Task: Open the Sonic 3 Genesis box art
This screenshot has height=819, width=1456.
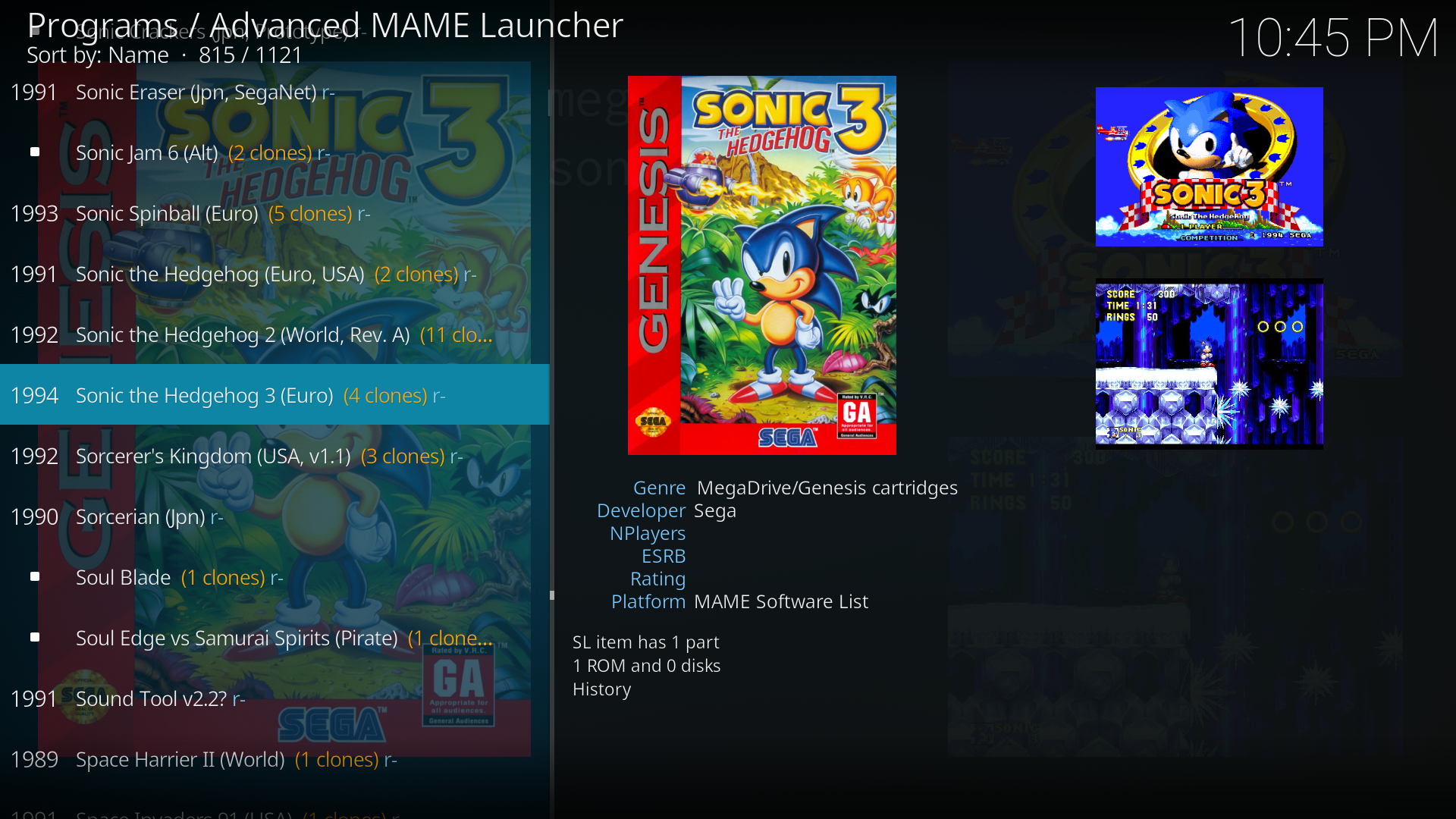Action: (761, 265)
